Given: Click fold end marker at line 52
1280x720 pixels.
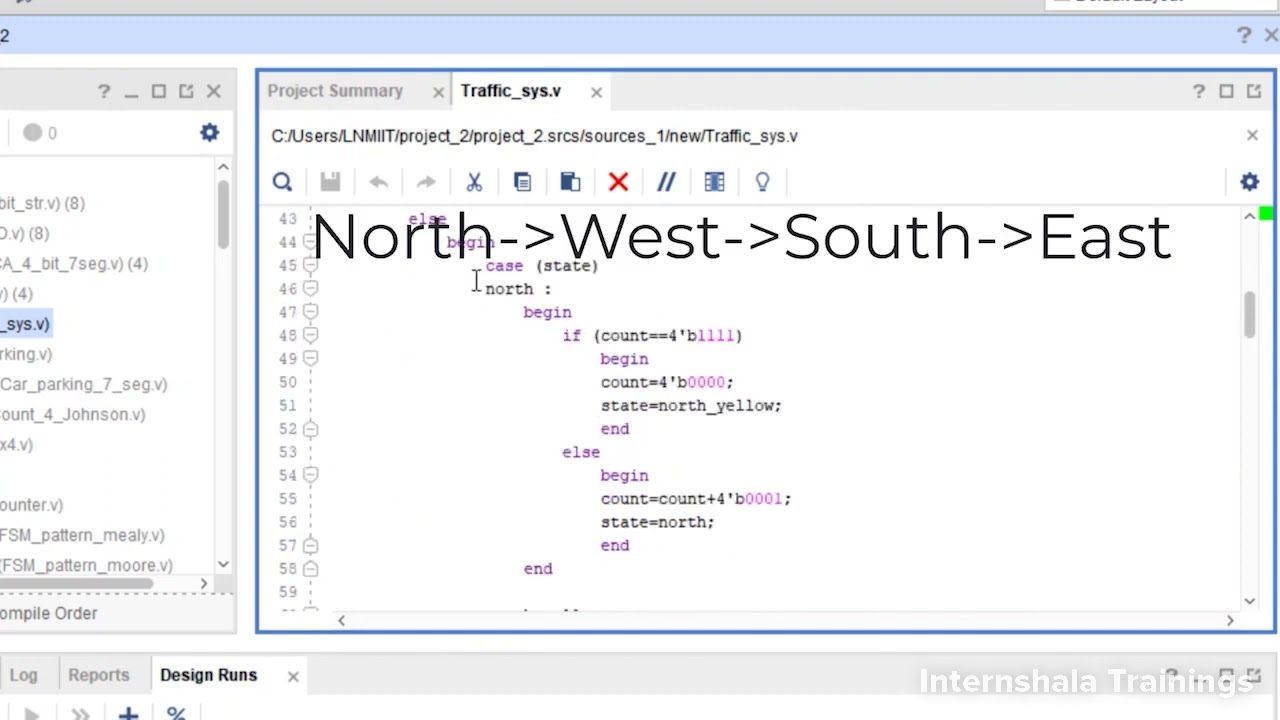Looking at the screenshot, I should pyautogui.click(x=310, y=428).
